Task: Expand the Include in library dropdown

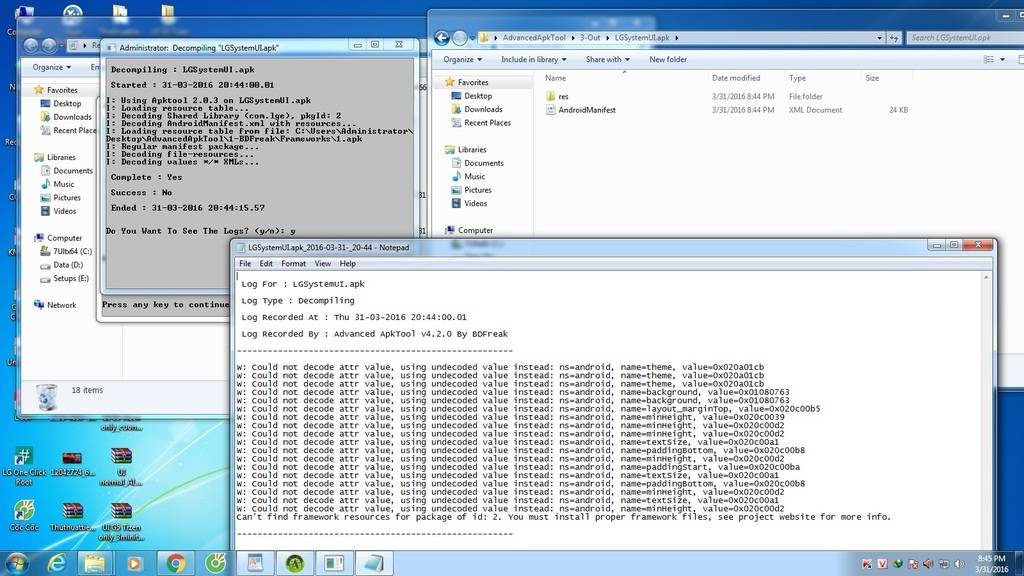Action: tap(533, 59)
